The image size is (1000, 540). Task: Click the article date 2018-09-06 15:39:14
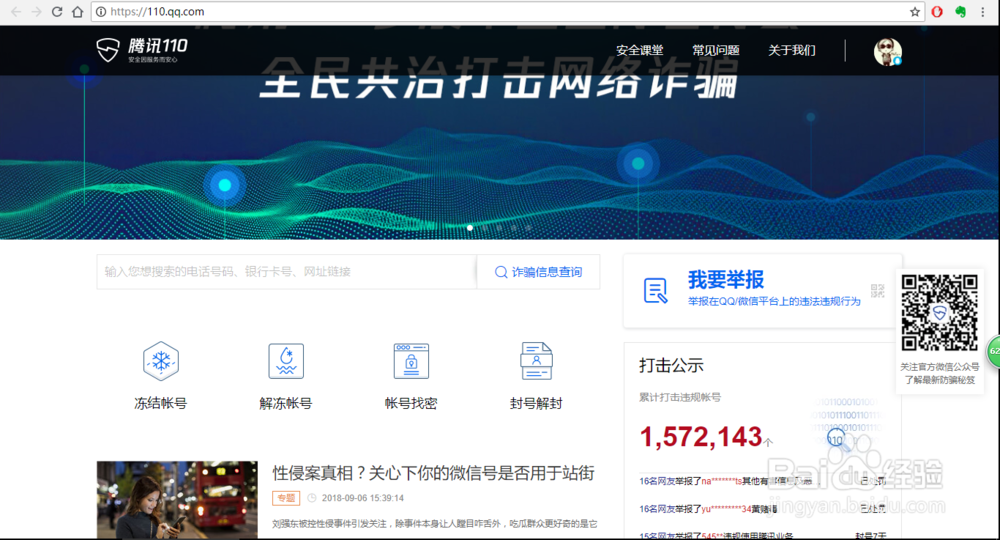tap(362, 498)
